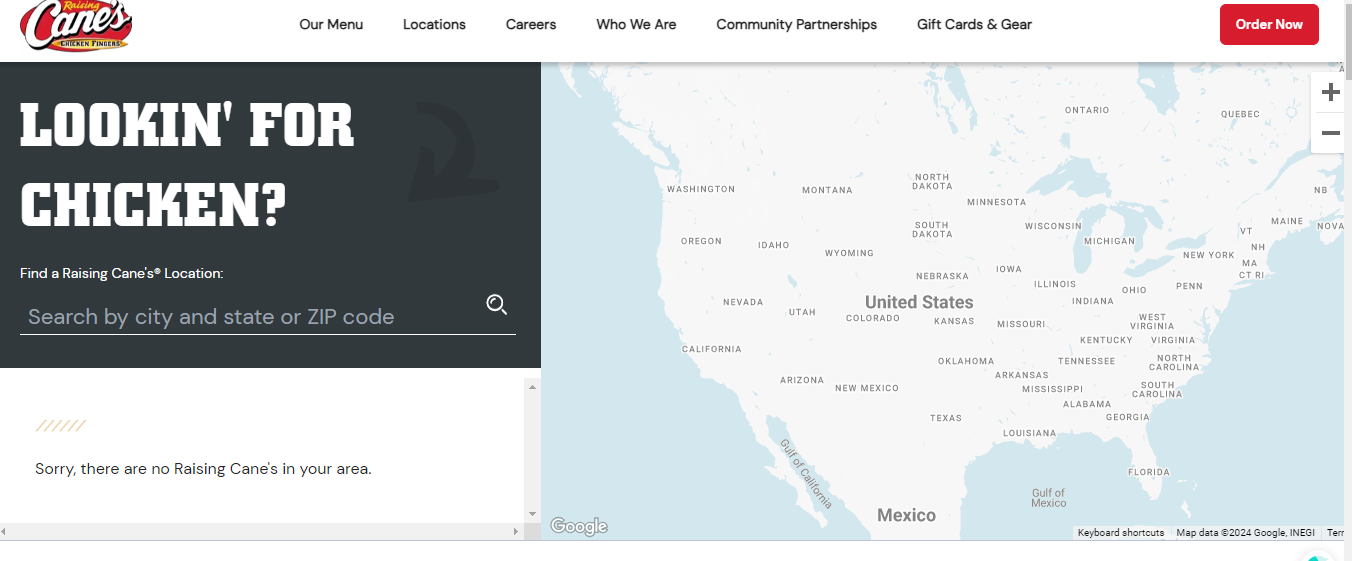Click the horizontal scrollbar track below results
Screen dimensions: 1352x561
tap(260, 532)
